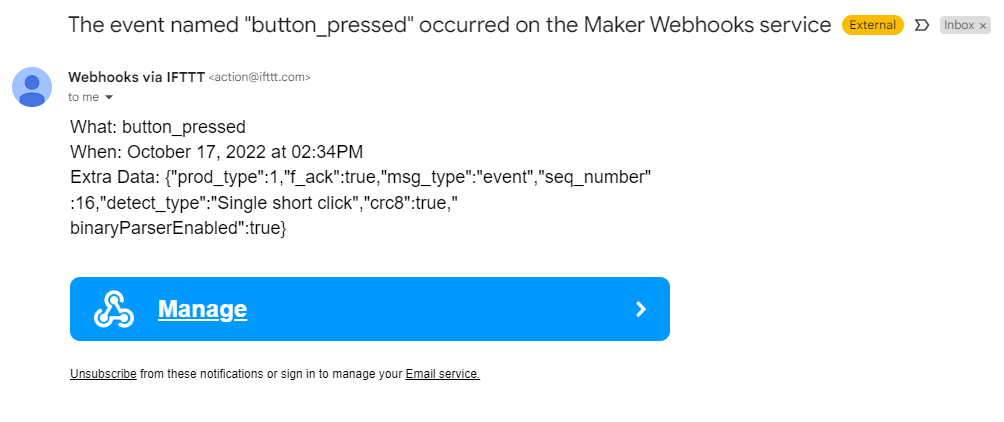Click the email subject line
Screen dimensions: 1004x422
tap(449, 25)
